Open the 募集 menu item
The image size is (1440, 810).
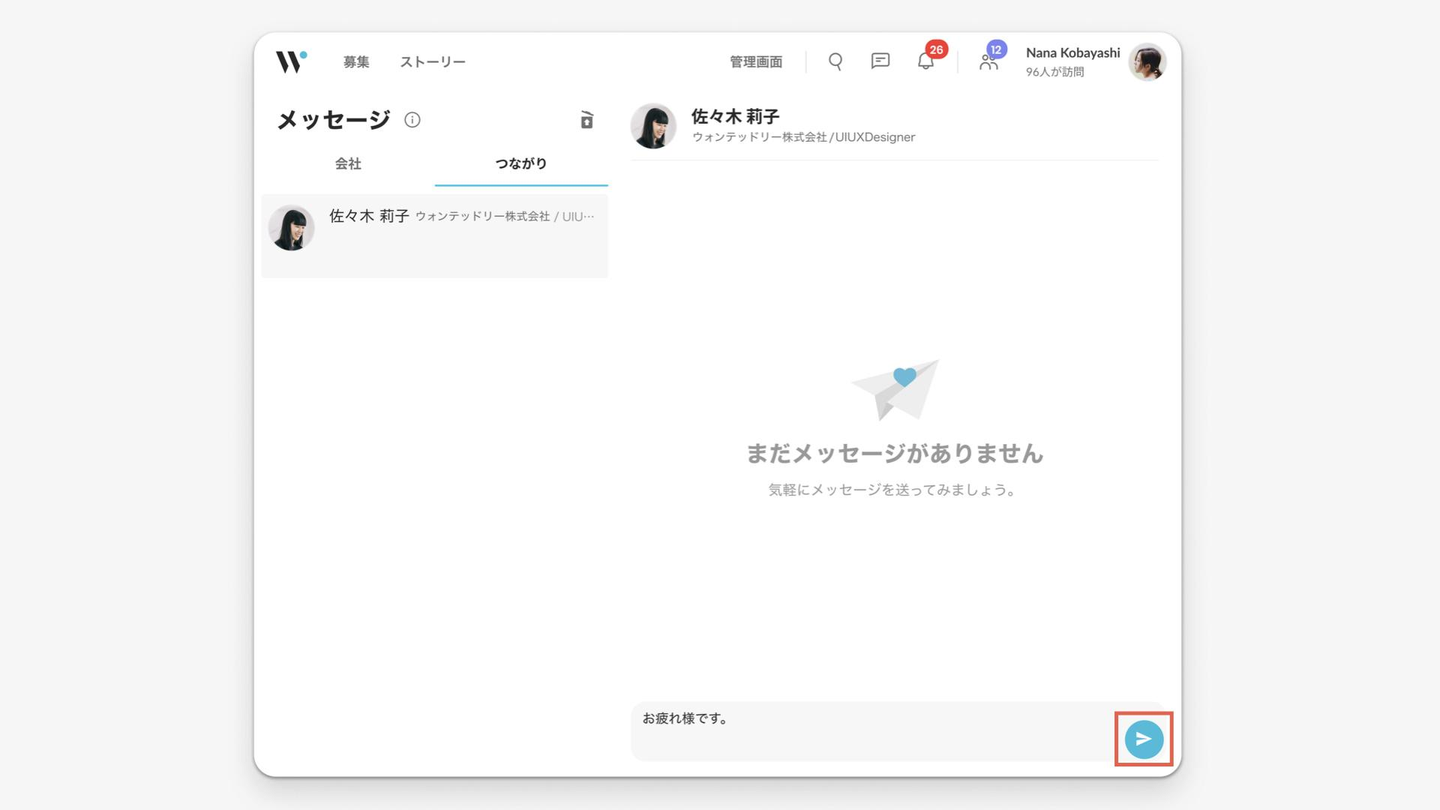click(356, 62)
